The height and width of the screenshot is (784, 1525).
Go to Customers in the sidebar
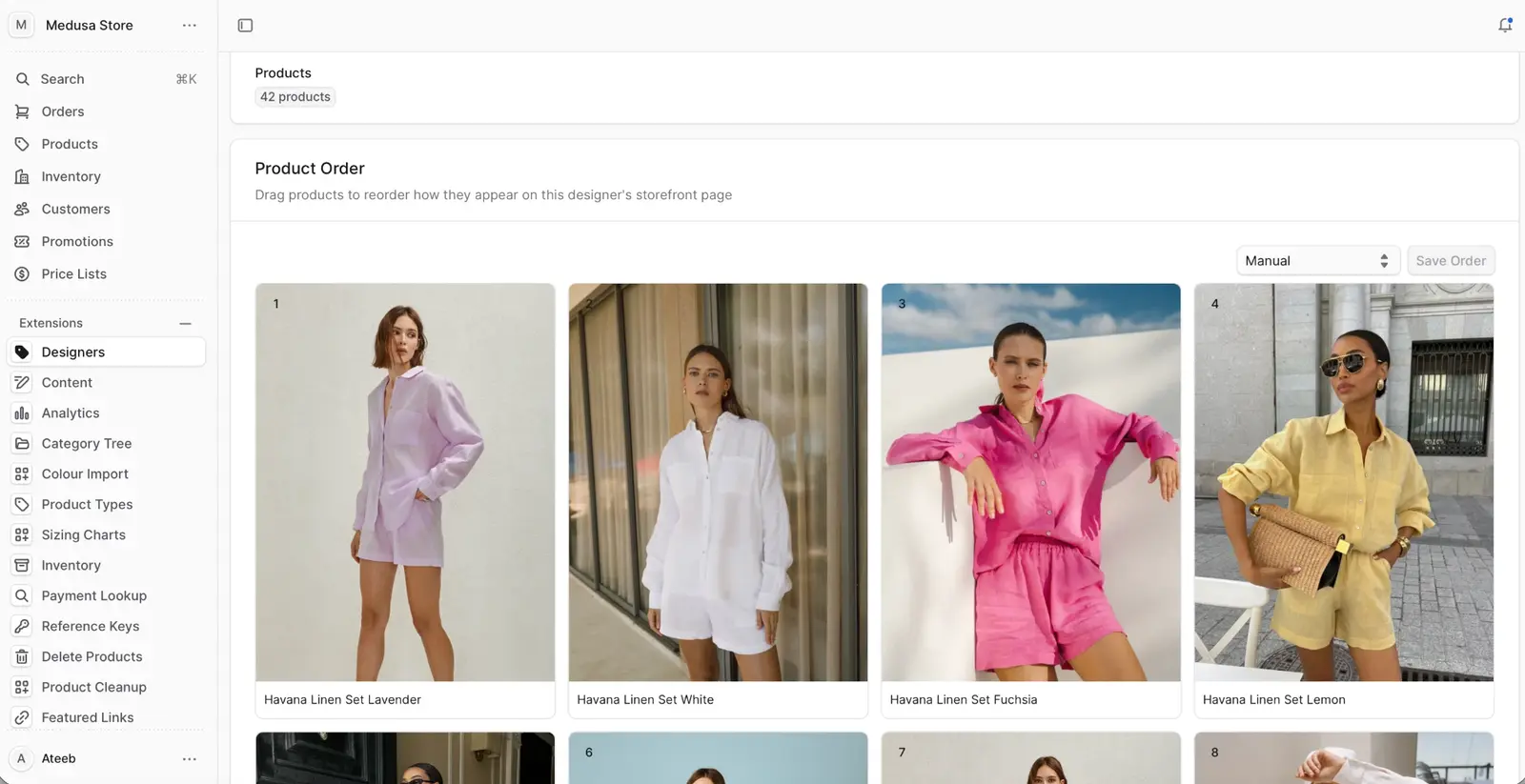click(106, 209)
